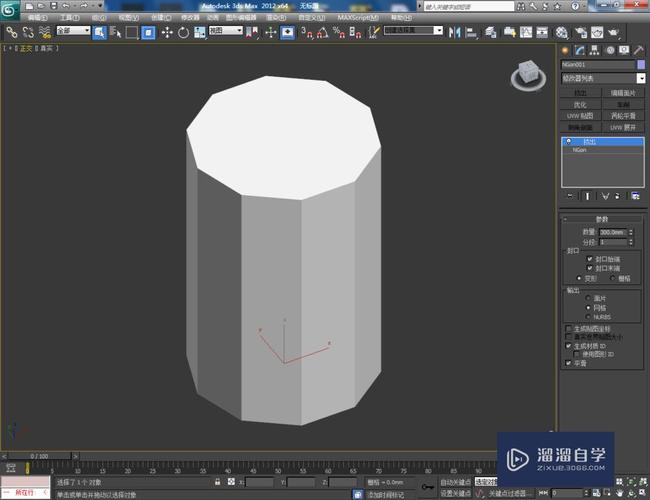
Task: Activate the Select and Move tool
Action: 167,32
